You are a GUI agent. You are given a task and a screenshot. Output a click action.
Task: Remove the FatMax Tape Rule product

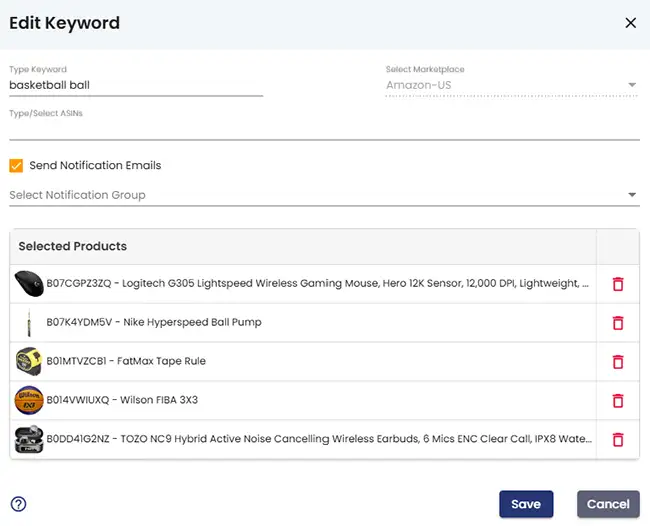click(x=618, y=361)
